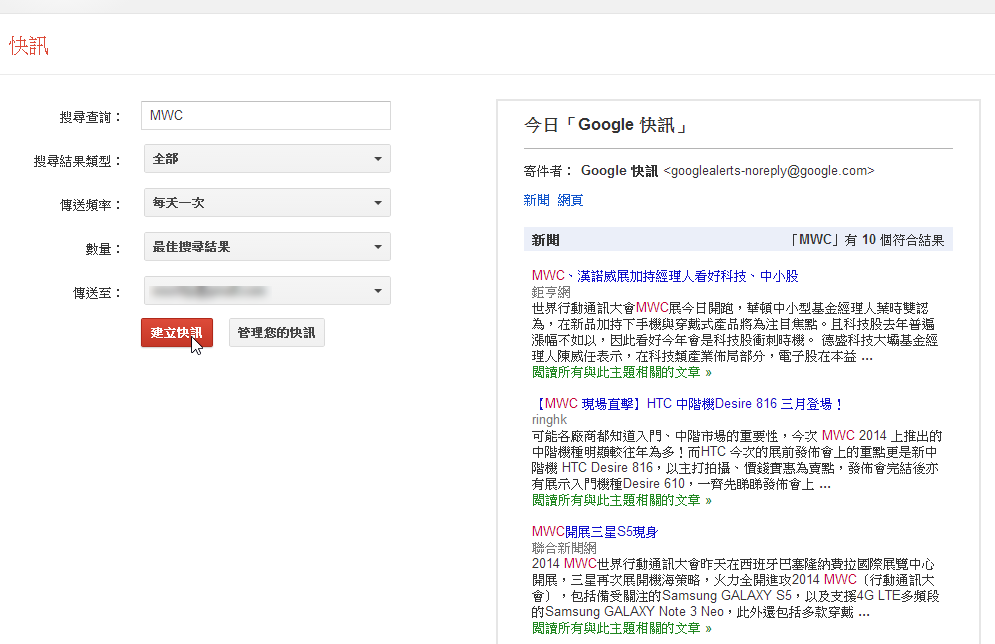
Task: Click the 管理您的快訊 button
Action: point(277,332)
